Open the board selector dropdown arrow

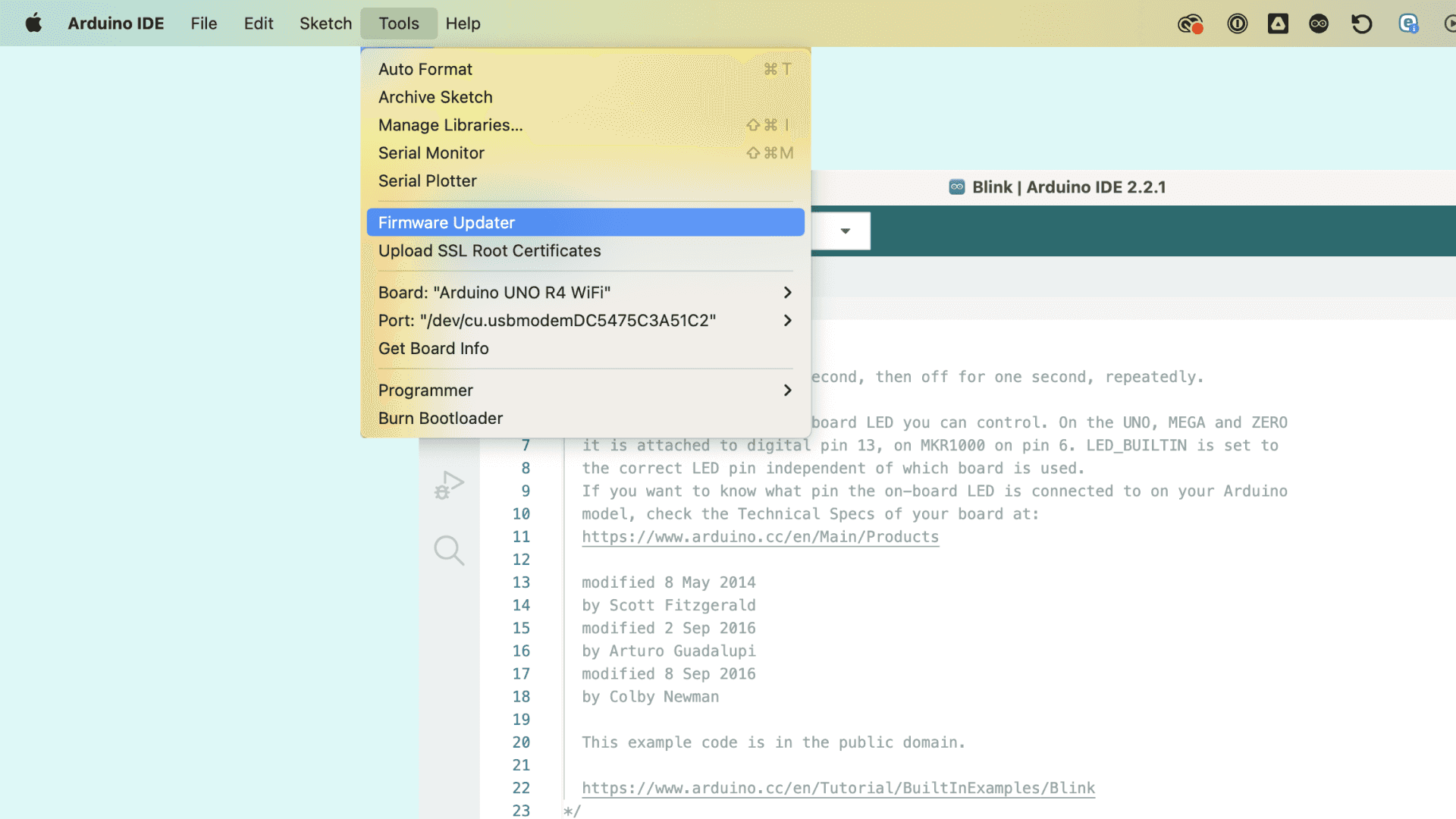845,231
